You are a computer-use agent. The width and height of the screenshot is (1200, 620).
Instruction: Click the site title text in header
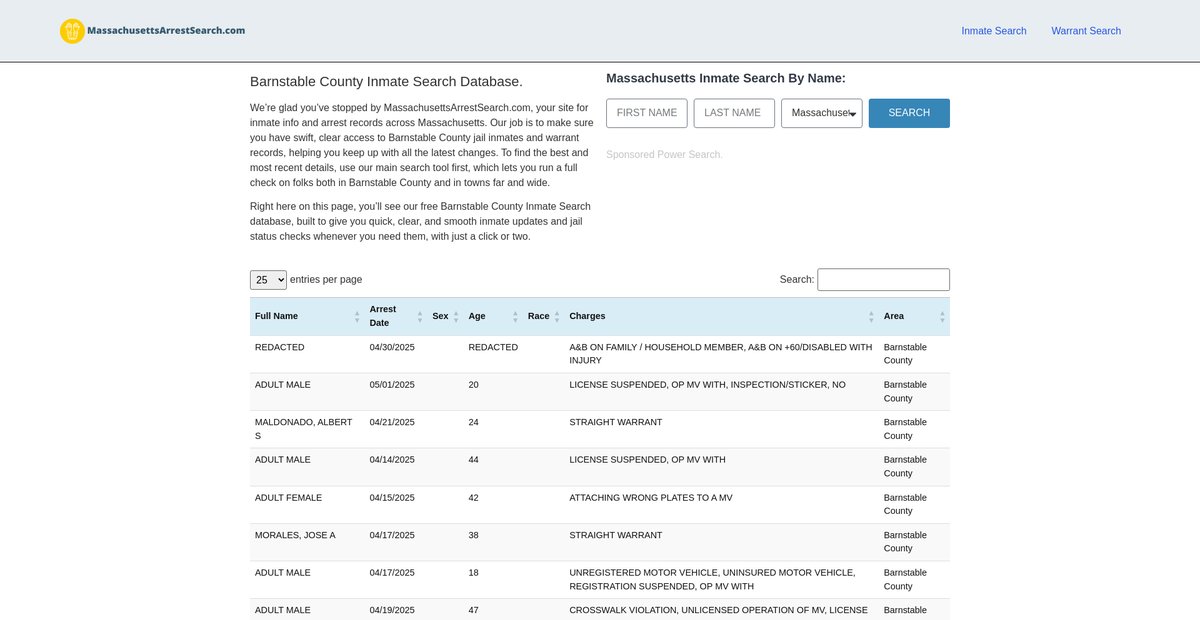166,31
